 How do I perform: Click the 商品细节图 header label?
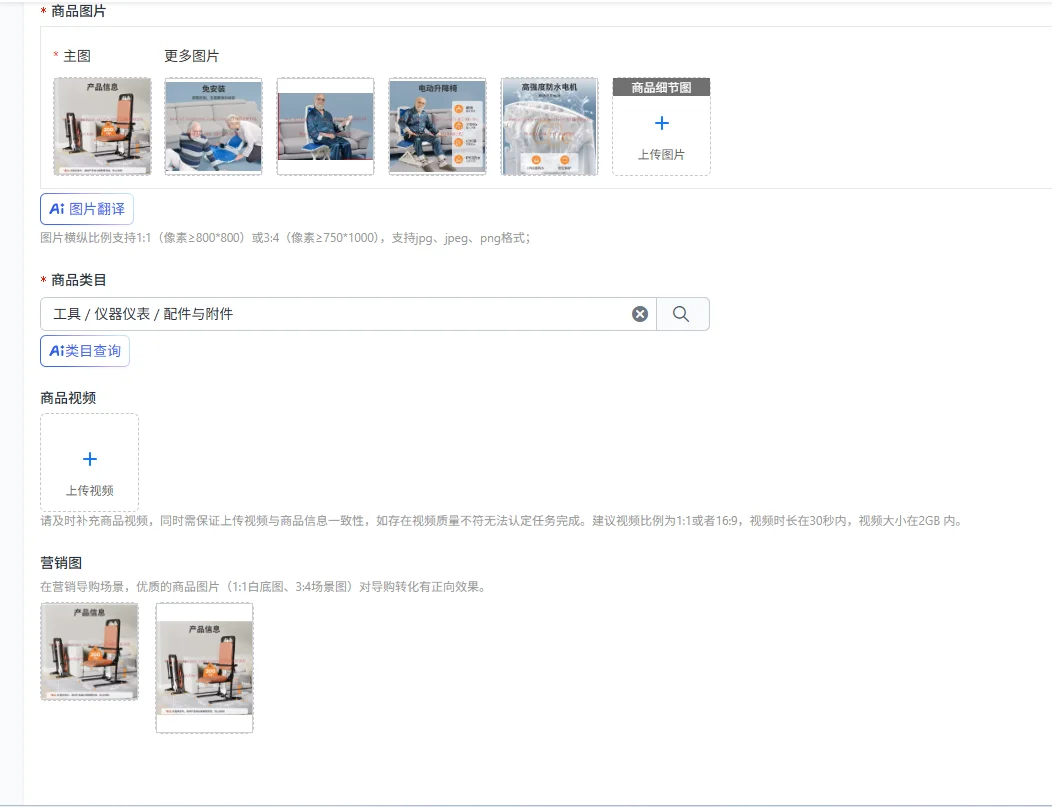[662, 87]
